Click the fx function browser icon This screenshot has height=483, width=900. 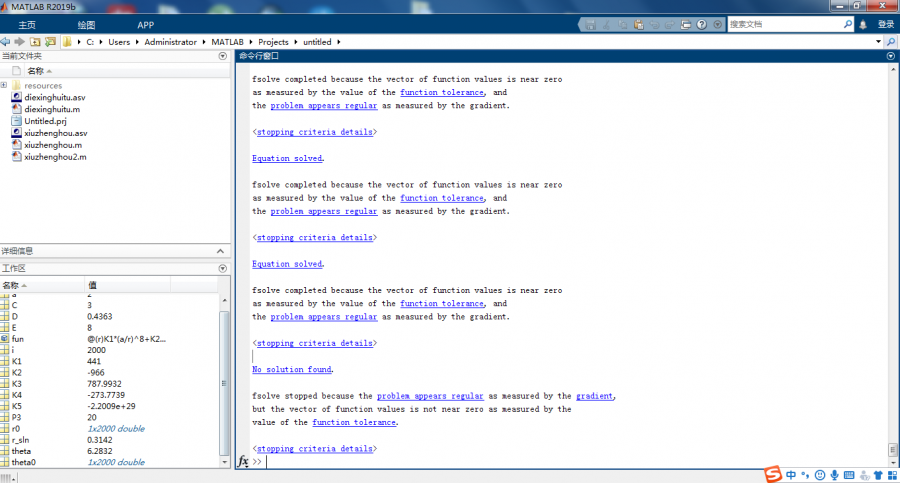coord(243,462)
